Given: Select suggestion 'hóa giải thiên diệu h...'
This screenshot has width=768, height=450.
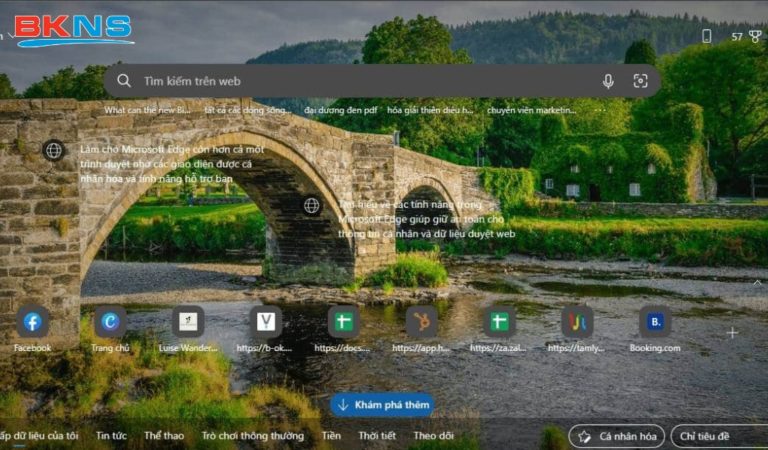Looking at the screenshot, I should [x=430, y=110].
